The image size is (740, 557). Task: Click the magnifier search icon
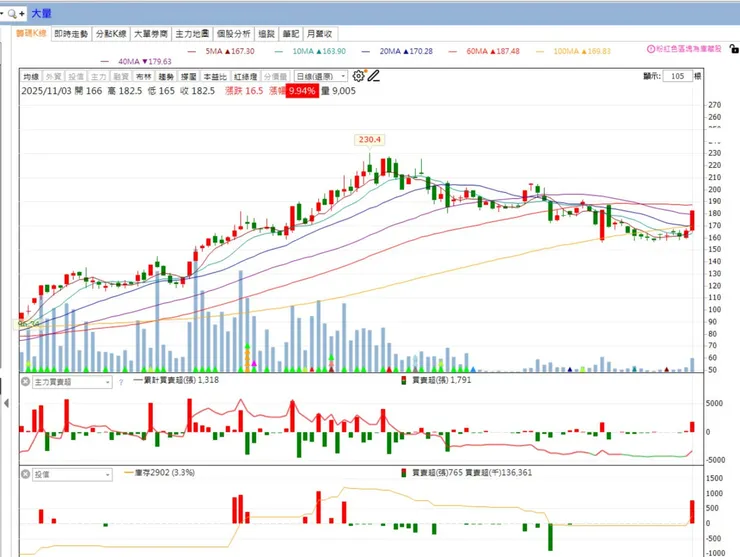[12, 14]
